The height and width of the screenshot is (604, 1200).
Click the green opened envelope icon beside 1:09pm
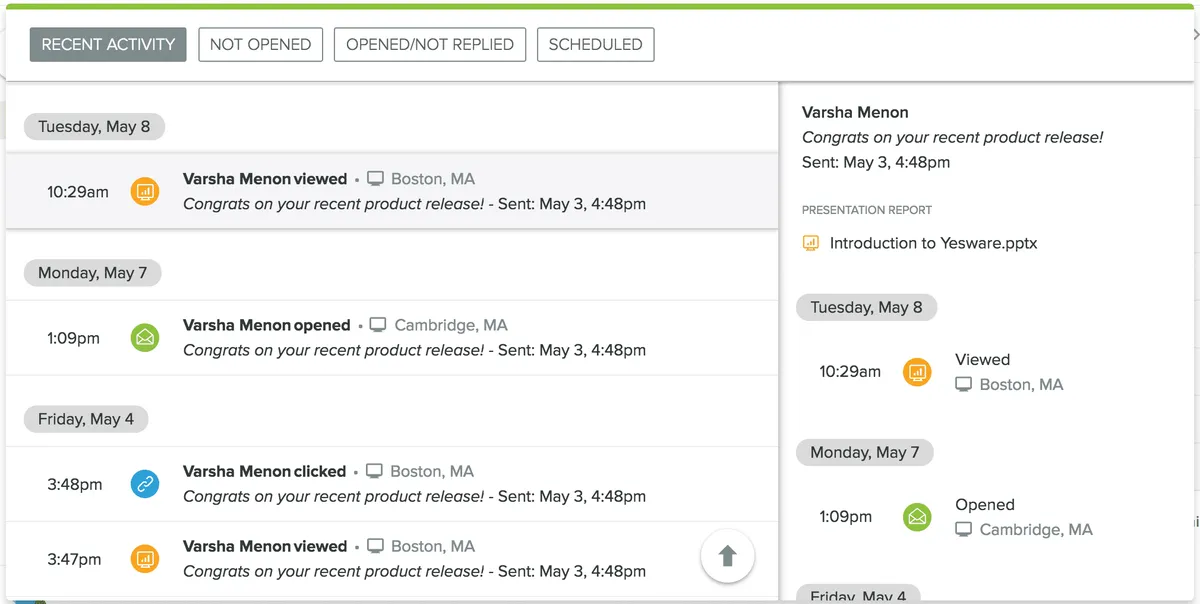(145, 338)
